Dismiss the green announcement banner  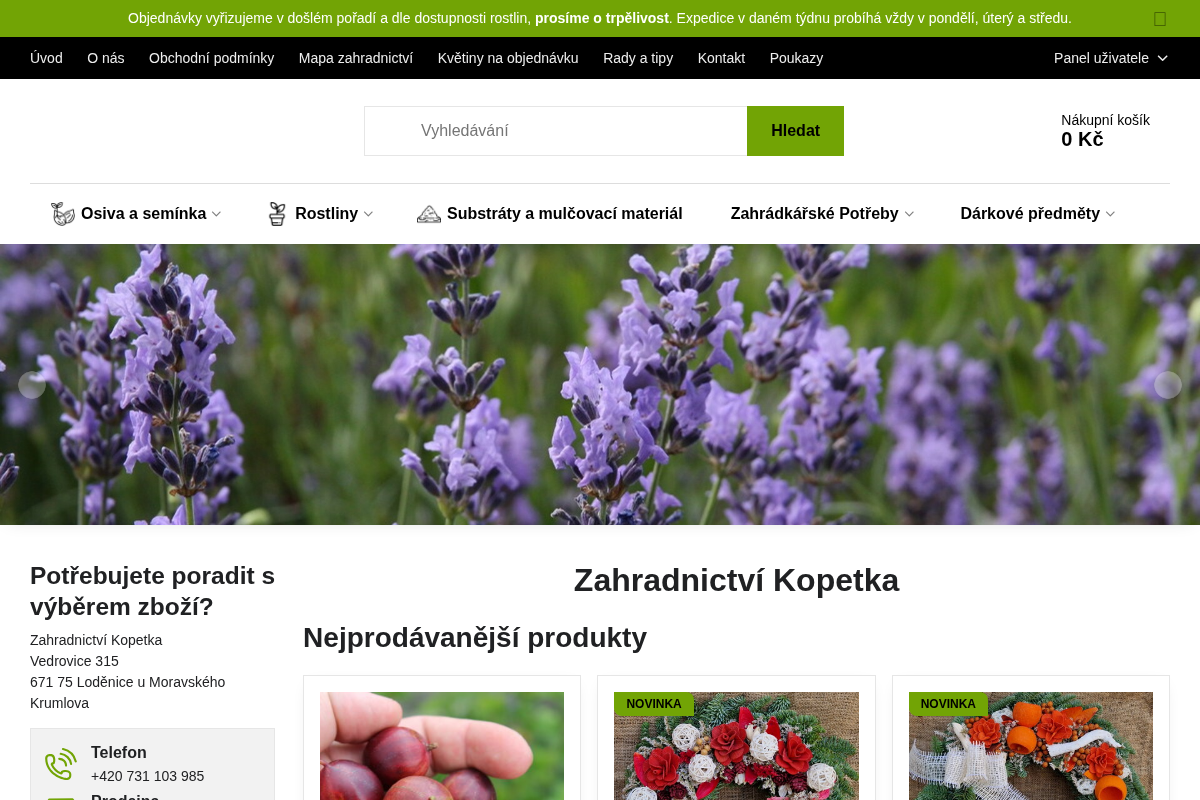click(1160, 18)
